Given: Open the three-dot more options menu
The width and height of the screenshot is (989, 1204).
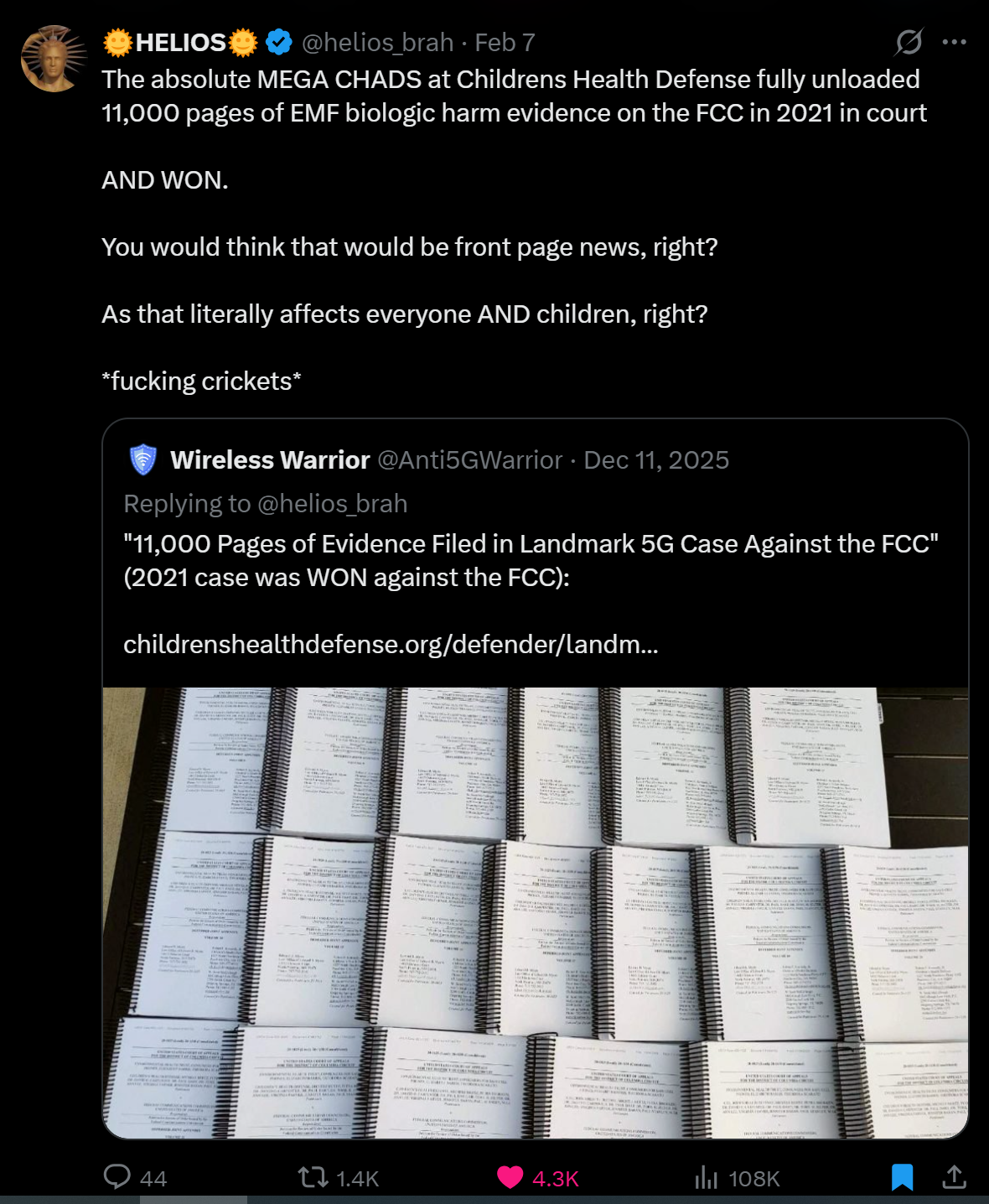Looking at the screenshot, I should pos(954,42).
